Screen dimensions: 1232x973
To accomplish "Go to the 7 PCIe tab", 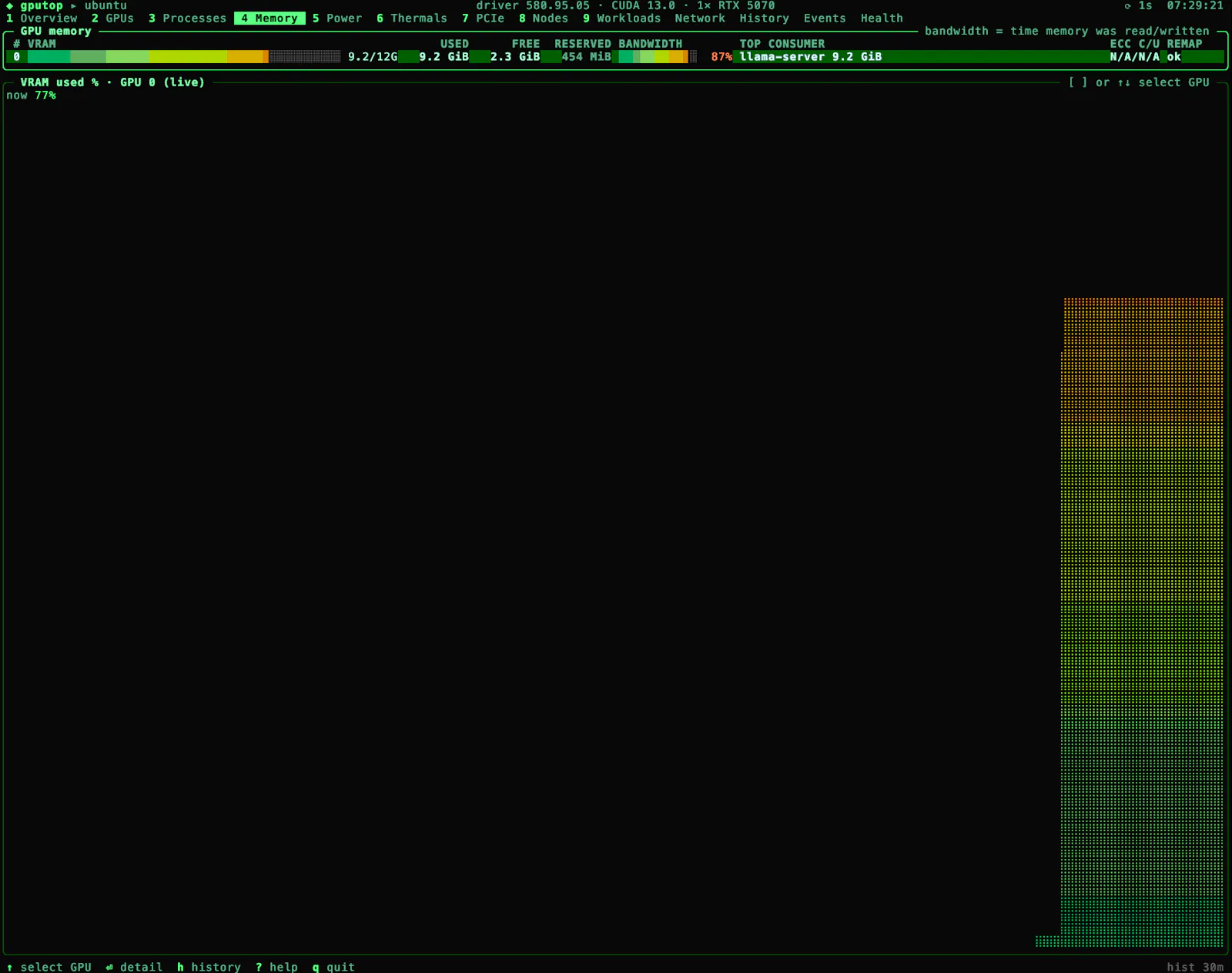I will pyautogui.click(x=483, y=18).
